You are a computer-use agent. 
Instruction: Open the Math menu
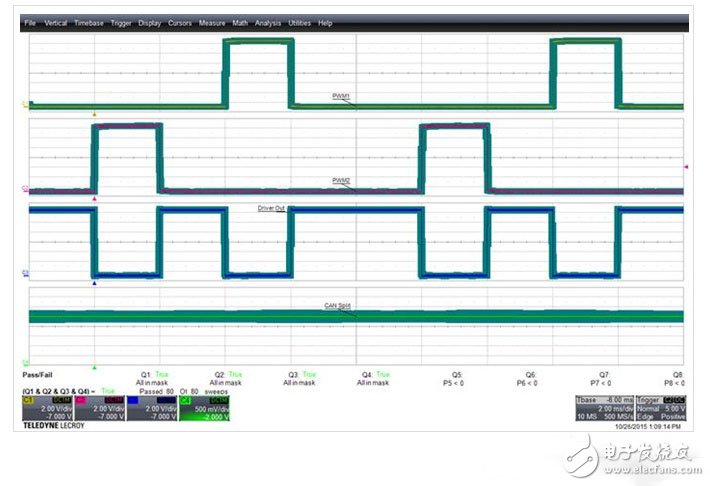click(x=241, y=22)
